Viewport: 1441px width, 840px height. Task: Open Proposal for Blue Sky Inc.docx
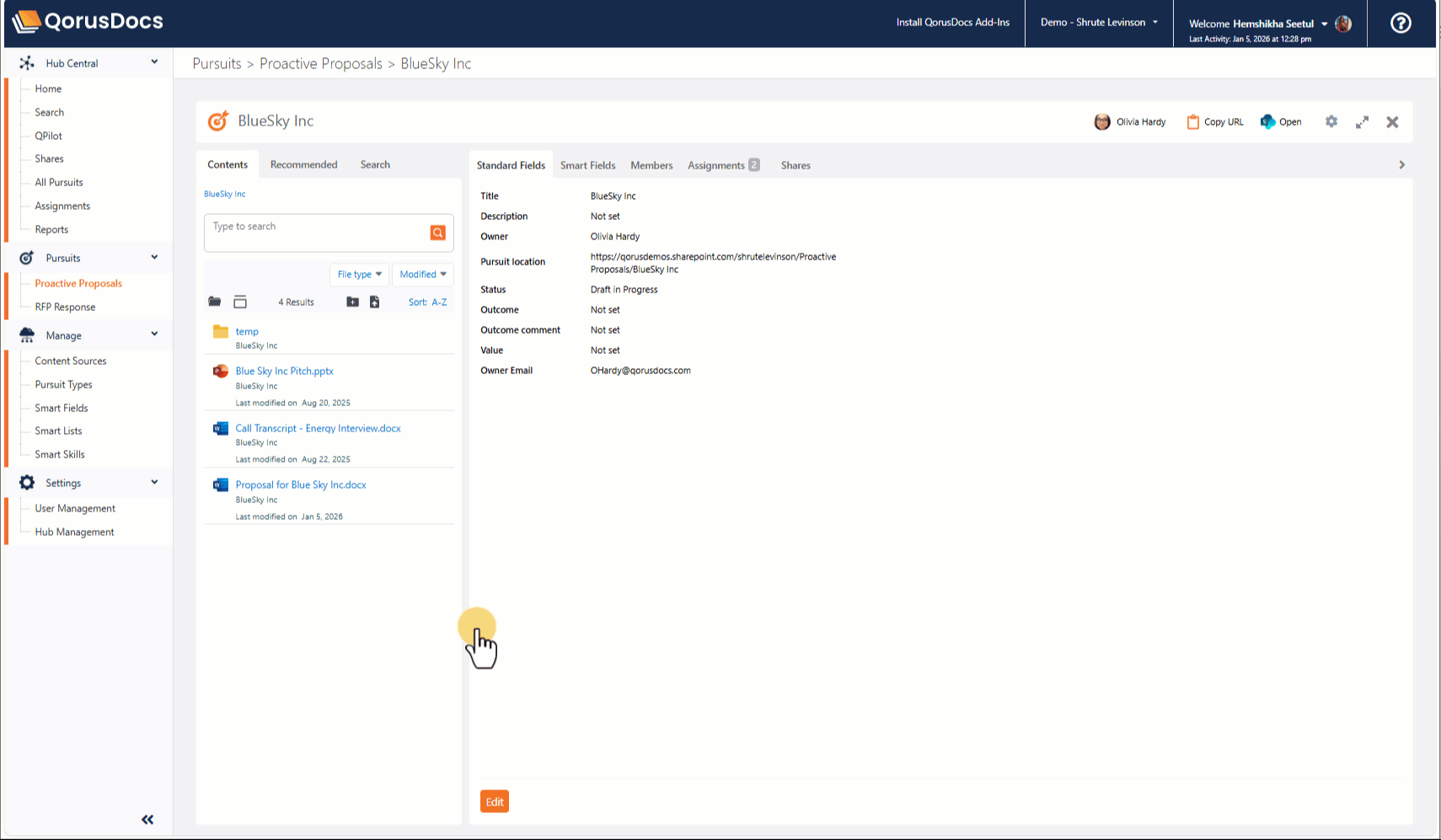coord(301,485)
